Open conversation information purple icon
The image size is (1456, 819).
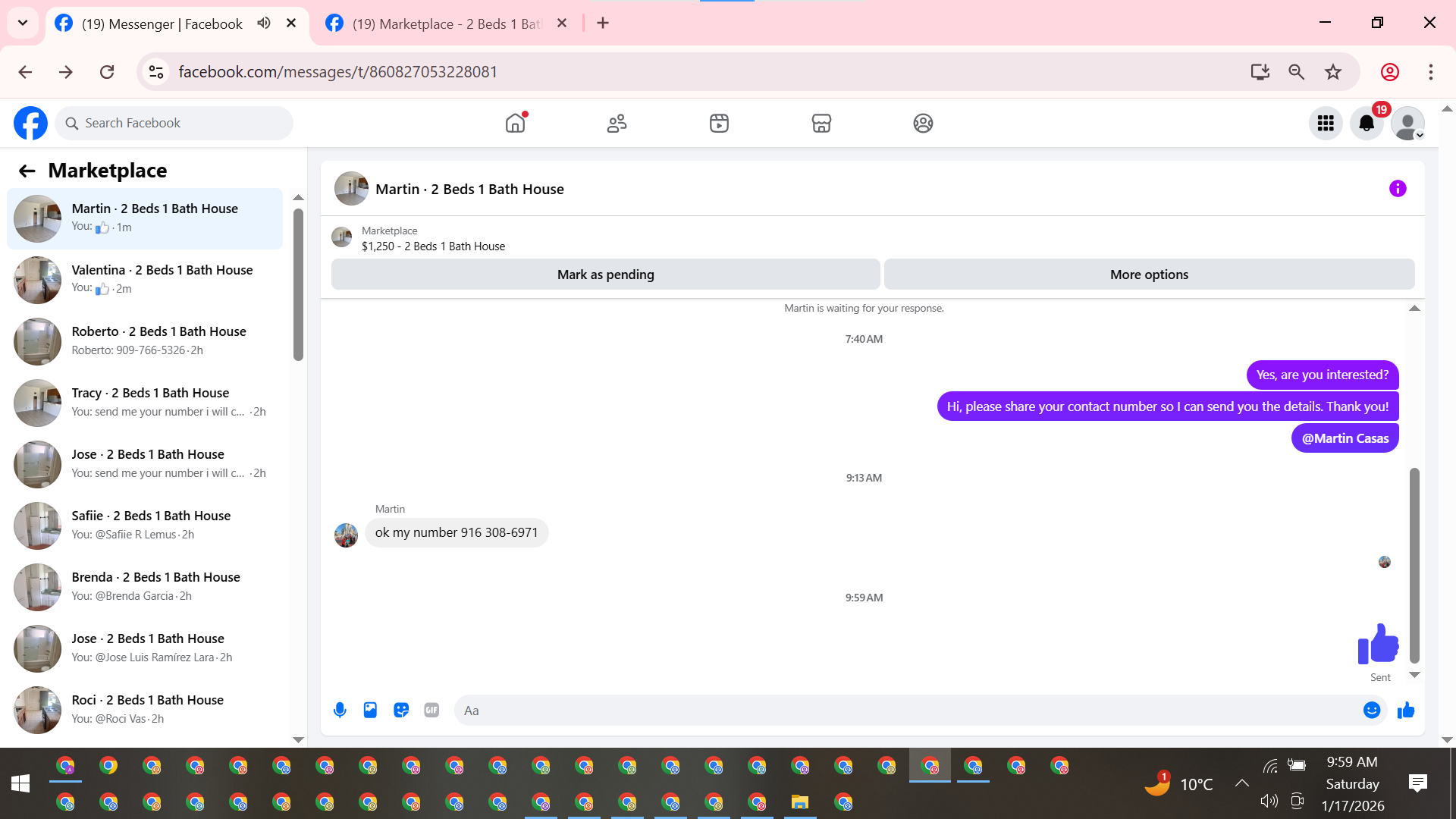(x=1398, y=189)
